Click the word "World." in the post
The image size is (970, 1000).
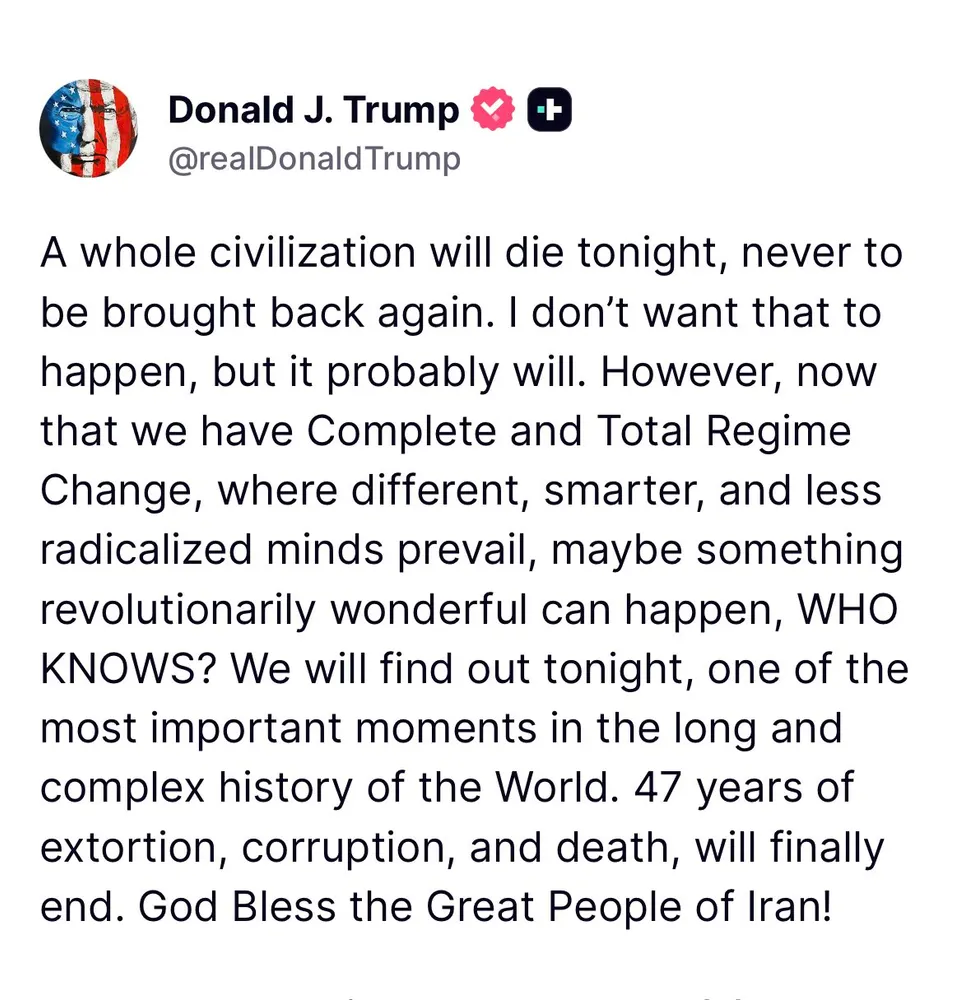pyautogui.click(x=557, y=788)
